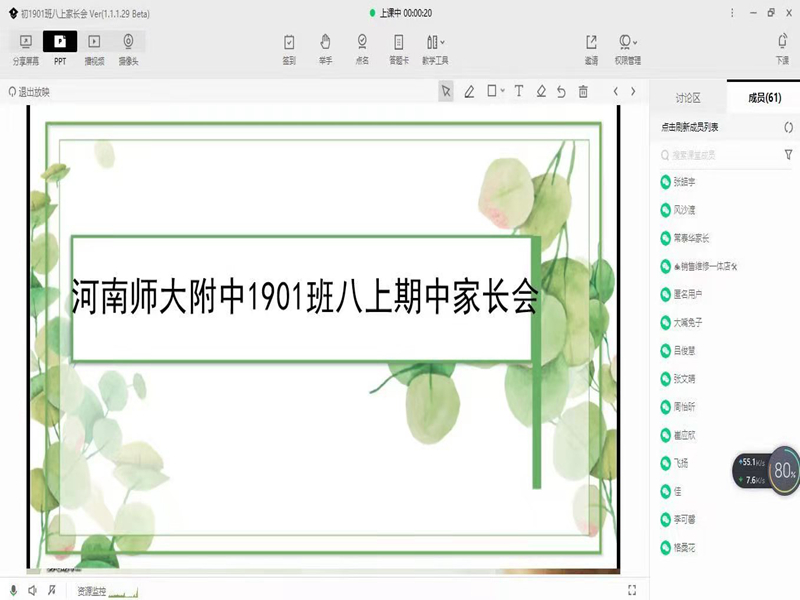Click the undo arrow in annotation bar
Viewport: 800px width, 600px height.
click(562, 92)
